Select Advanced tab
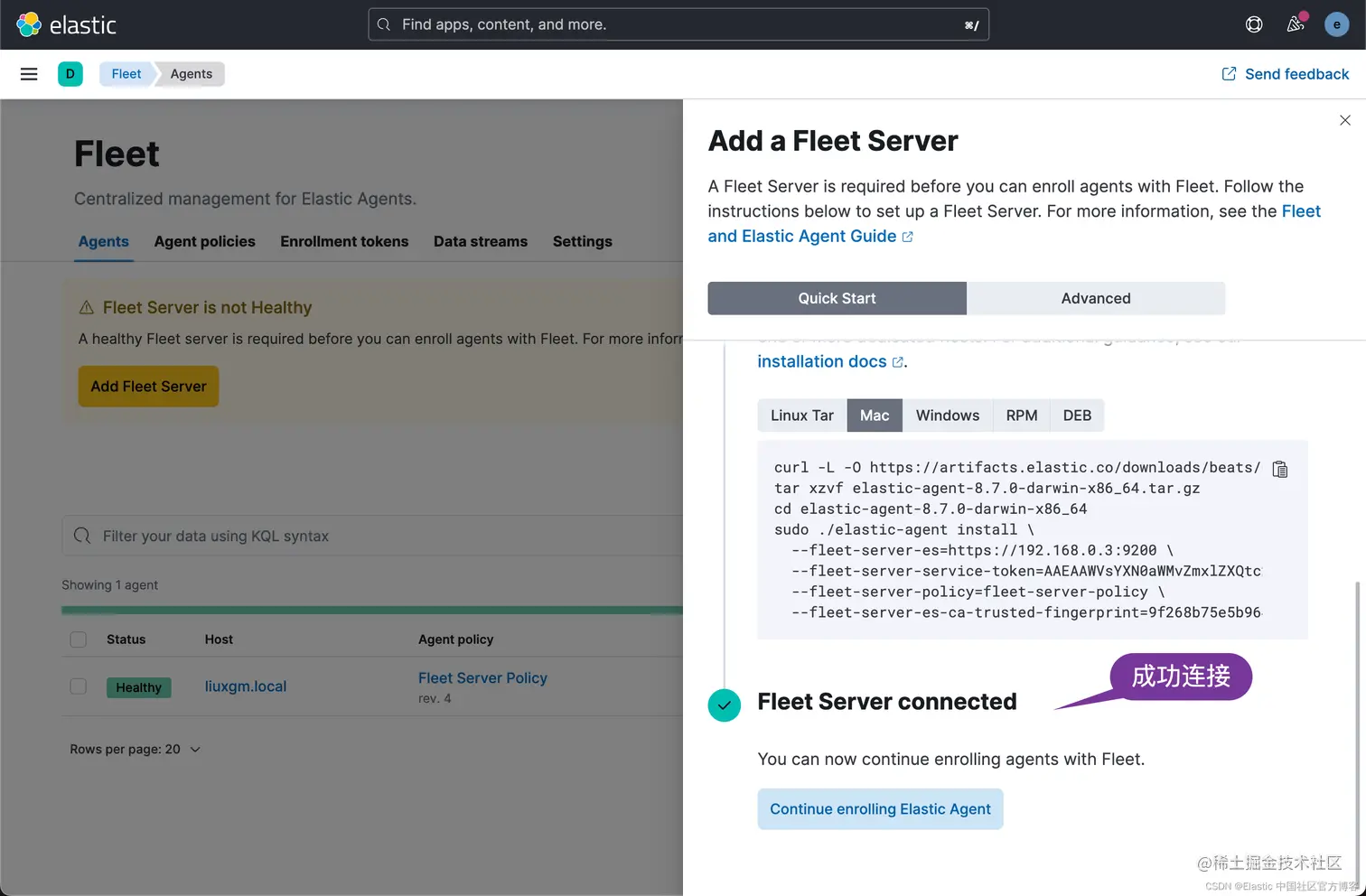 coord(1096,298)
